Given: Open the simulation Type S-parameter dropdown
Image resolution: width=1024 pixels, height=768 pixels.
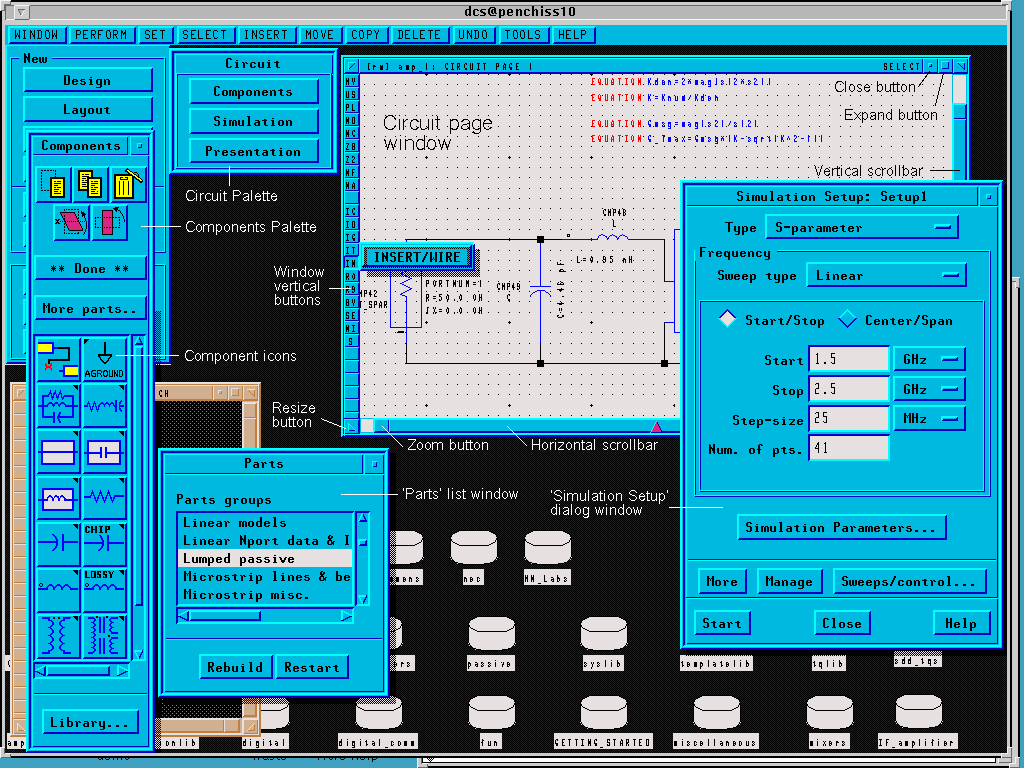Looking at the screenshot, I should click(861, 227).
